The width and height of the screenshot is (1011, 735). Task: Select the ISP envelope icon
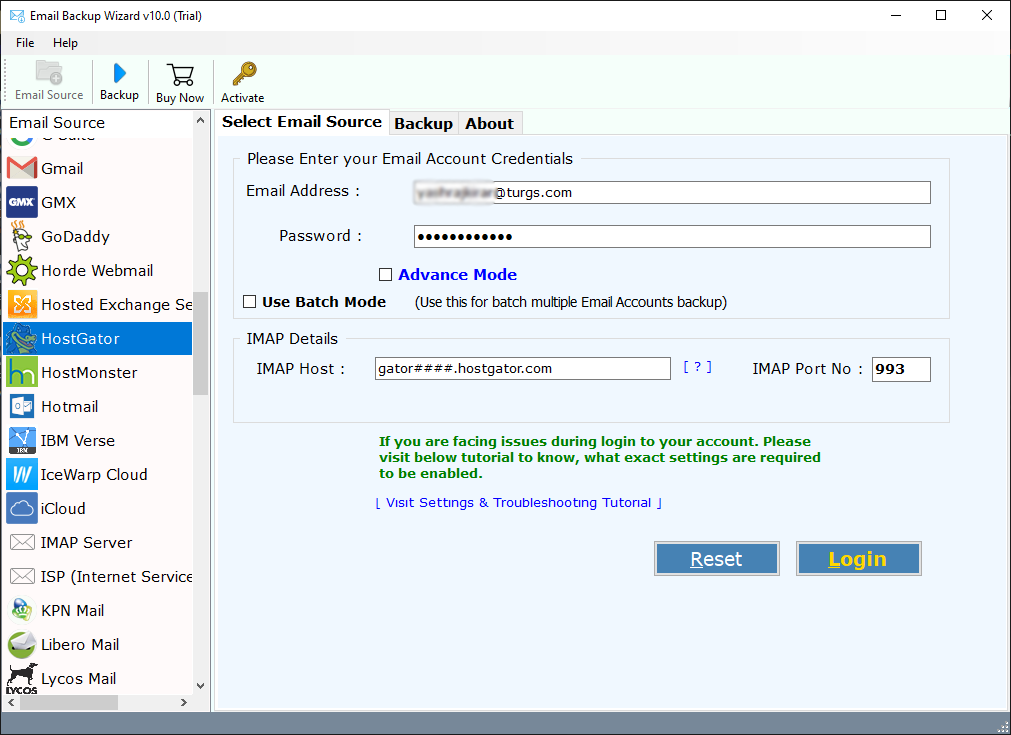[22, 576]
